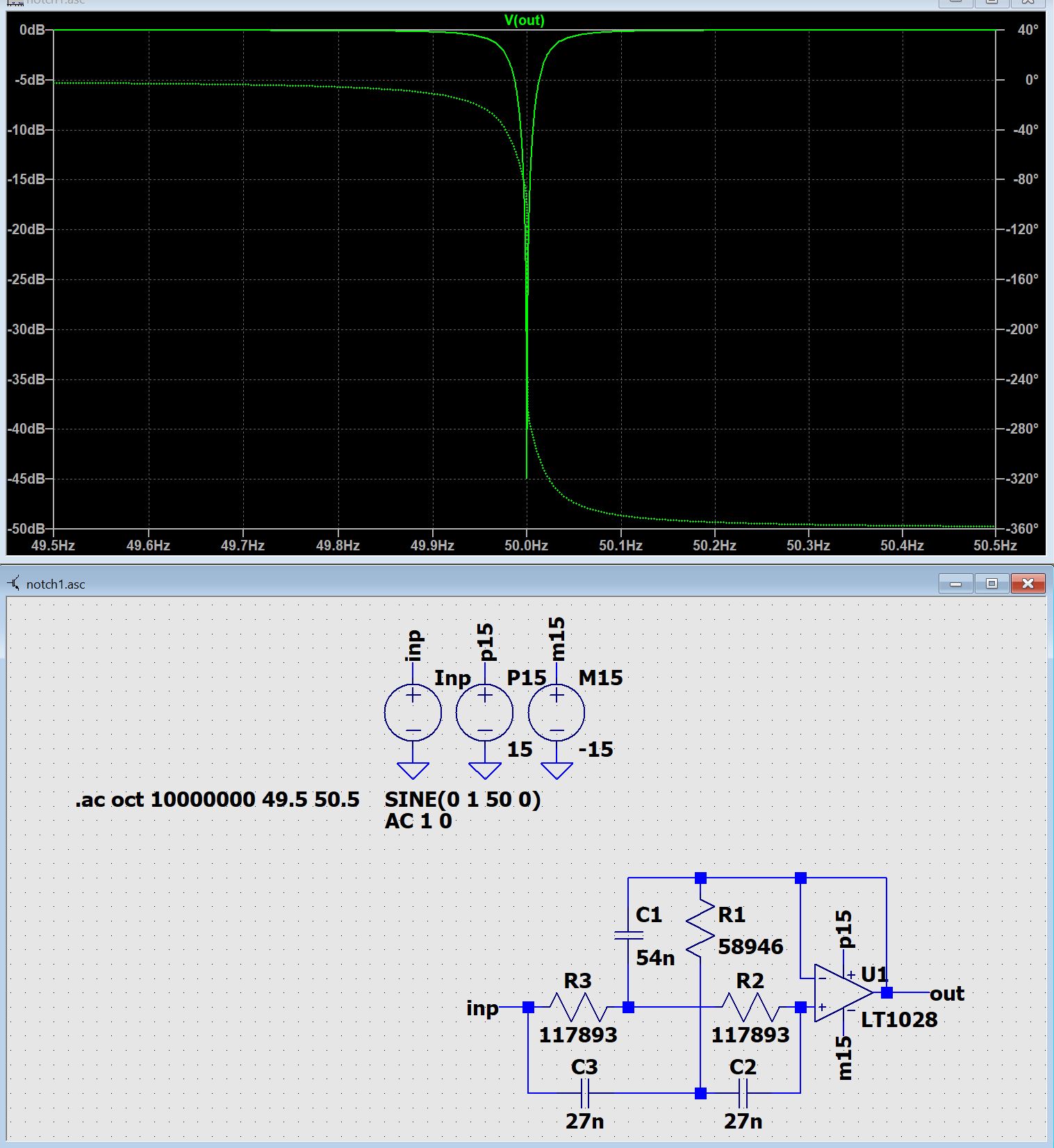The width and height of the screenshot is (1054, 1148).
Task: Click the 'out' net label
Action: click(946, 994)
